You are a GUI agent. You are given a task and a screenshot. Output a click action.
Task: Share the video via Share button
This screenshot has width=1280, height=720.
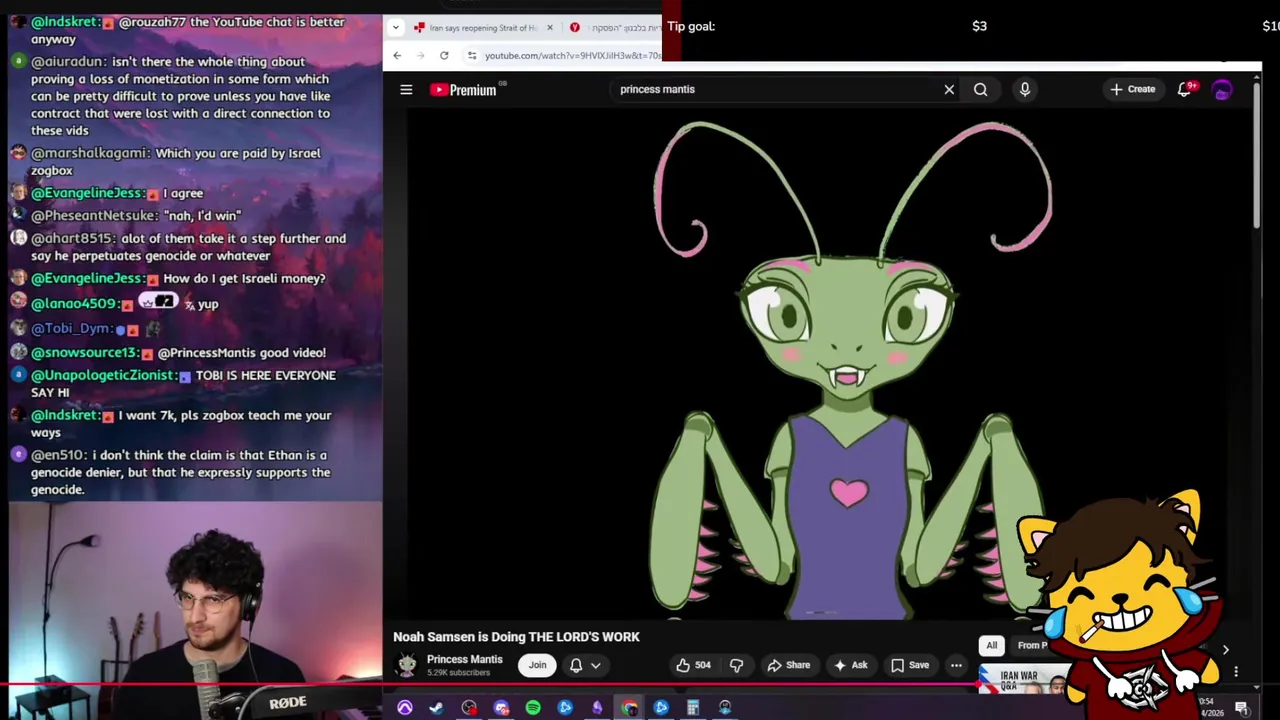(788, 665)
